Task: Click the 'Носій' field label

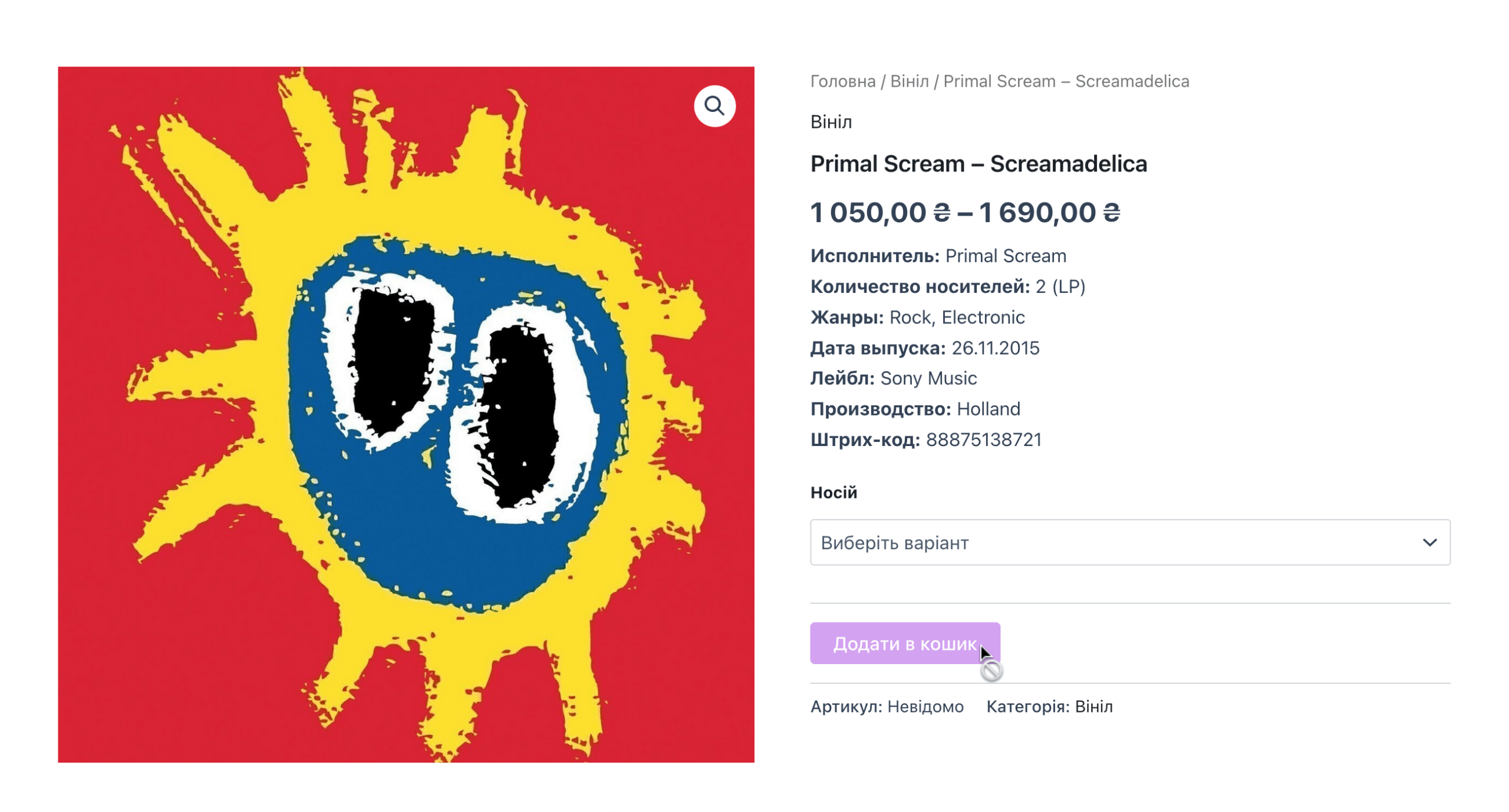Action: click(x=833, y=492)
